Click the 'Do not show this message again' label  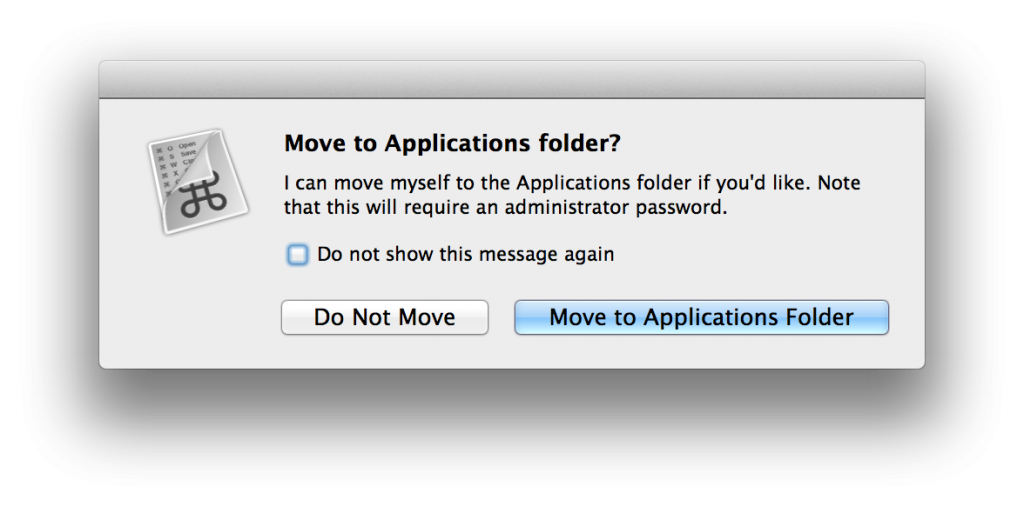point(465,254)
